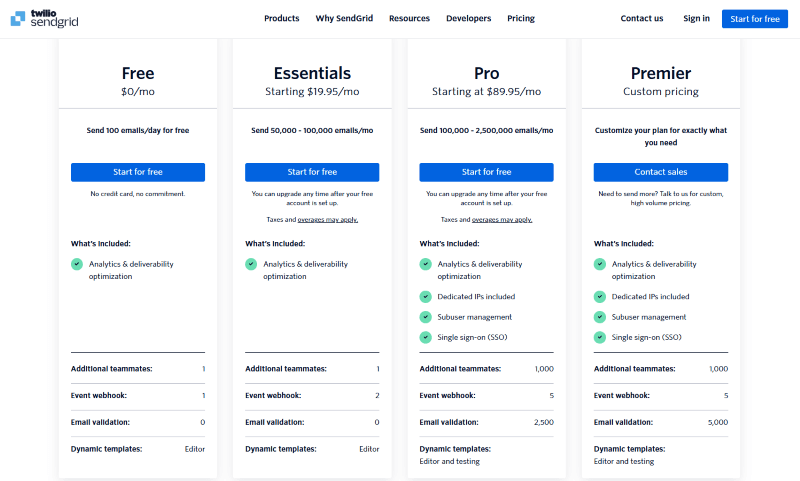Click Start for free under Pro plan
Viewport: 800px width, 481px height.
(486, 172)
